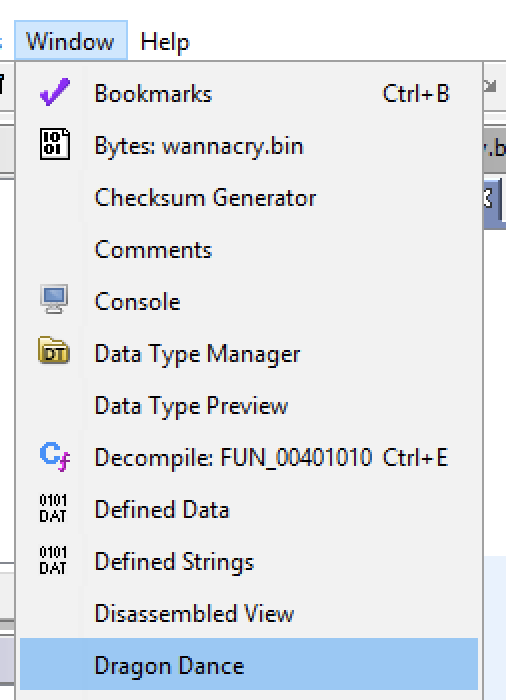Select Bookmarks menu entry
Screen dimensions: 506x700
pos(249,94)
